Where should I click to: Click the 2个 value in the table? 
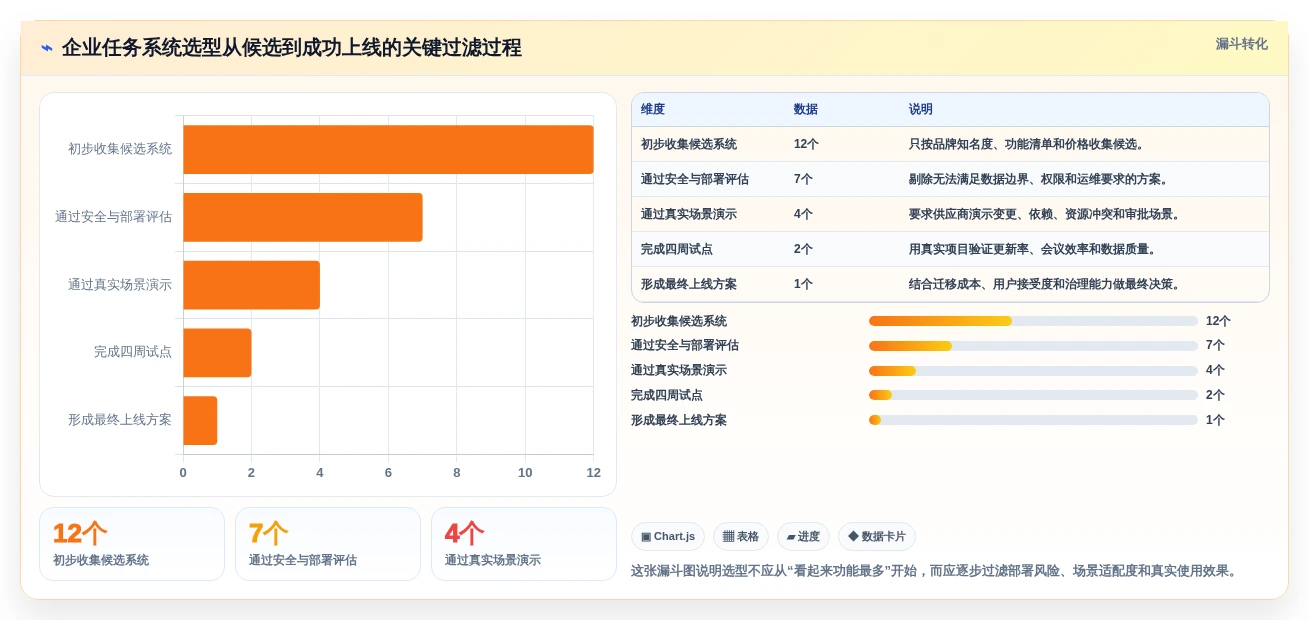[x=803, y=249]
